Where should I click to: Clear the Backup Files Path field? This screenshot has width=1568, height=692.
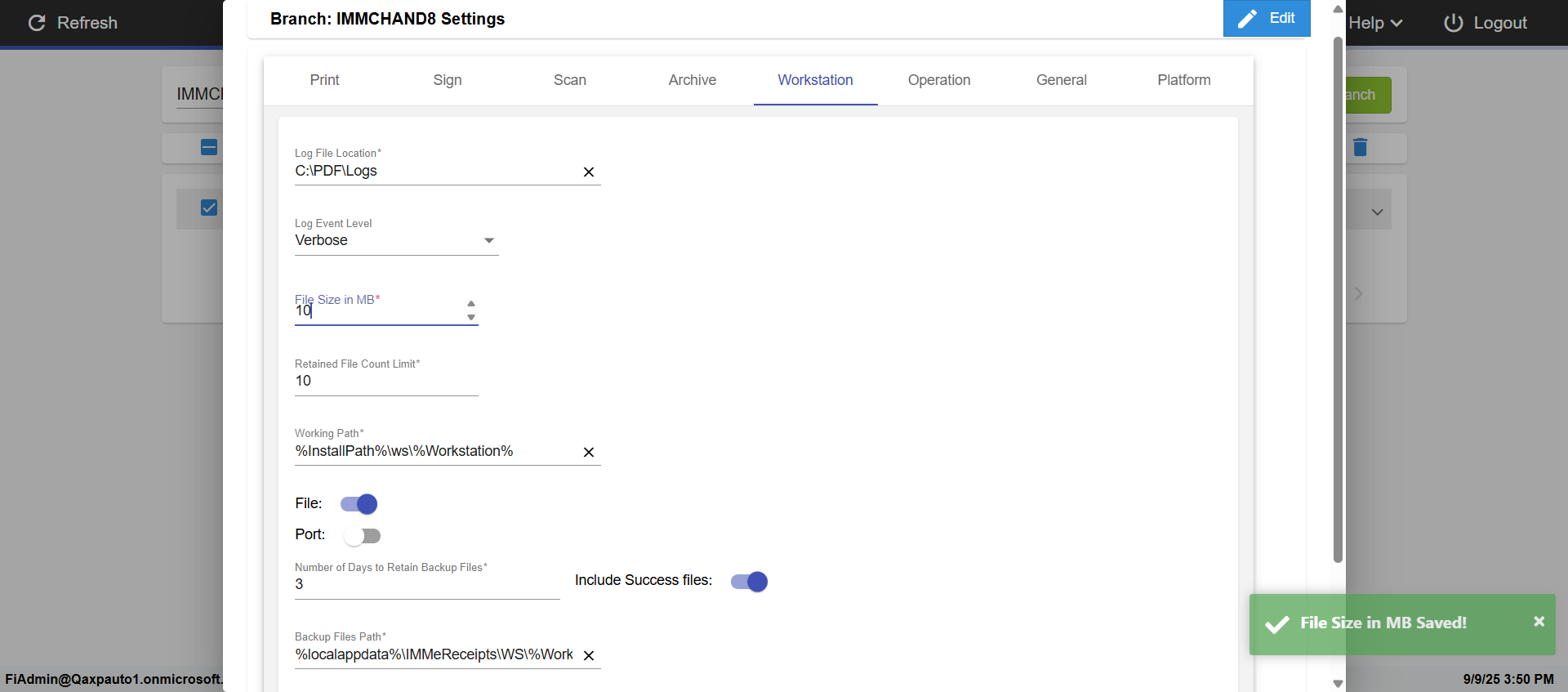588,655
